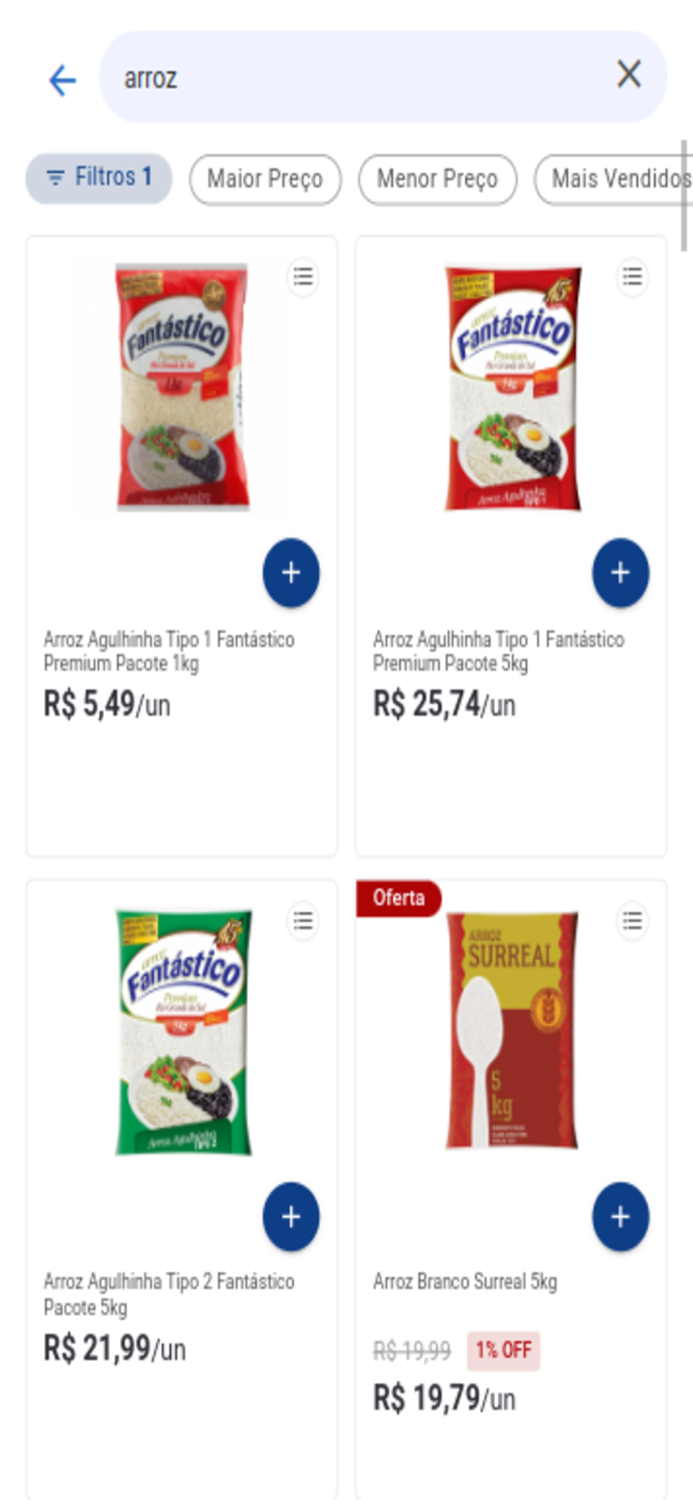Add Arroz Agulhinha Tipo 2 with plus button

pos(290,1216)
